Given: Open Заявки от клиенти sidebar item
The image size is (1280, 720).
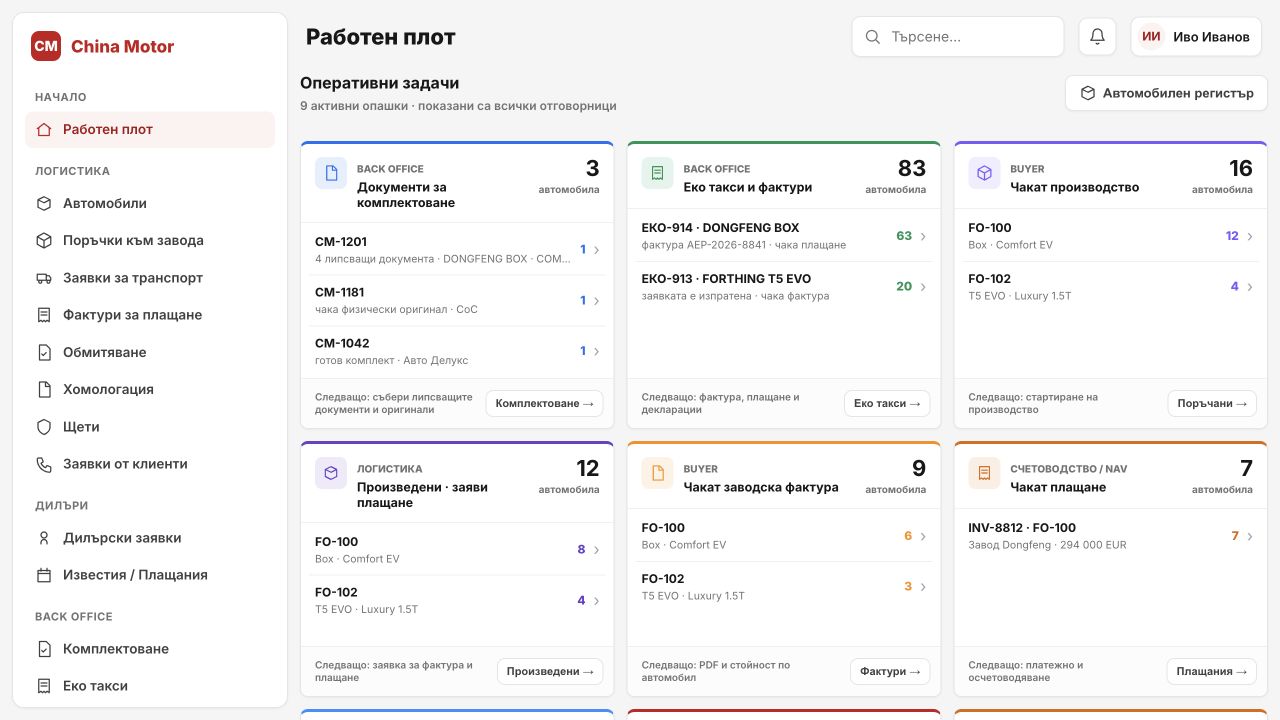Looking at the screenshot, I should 150,464.
